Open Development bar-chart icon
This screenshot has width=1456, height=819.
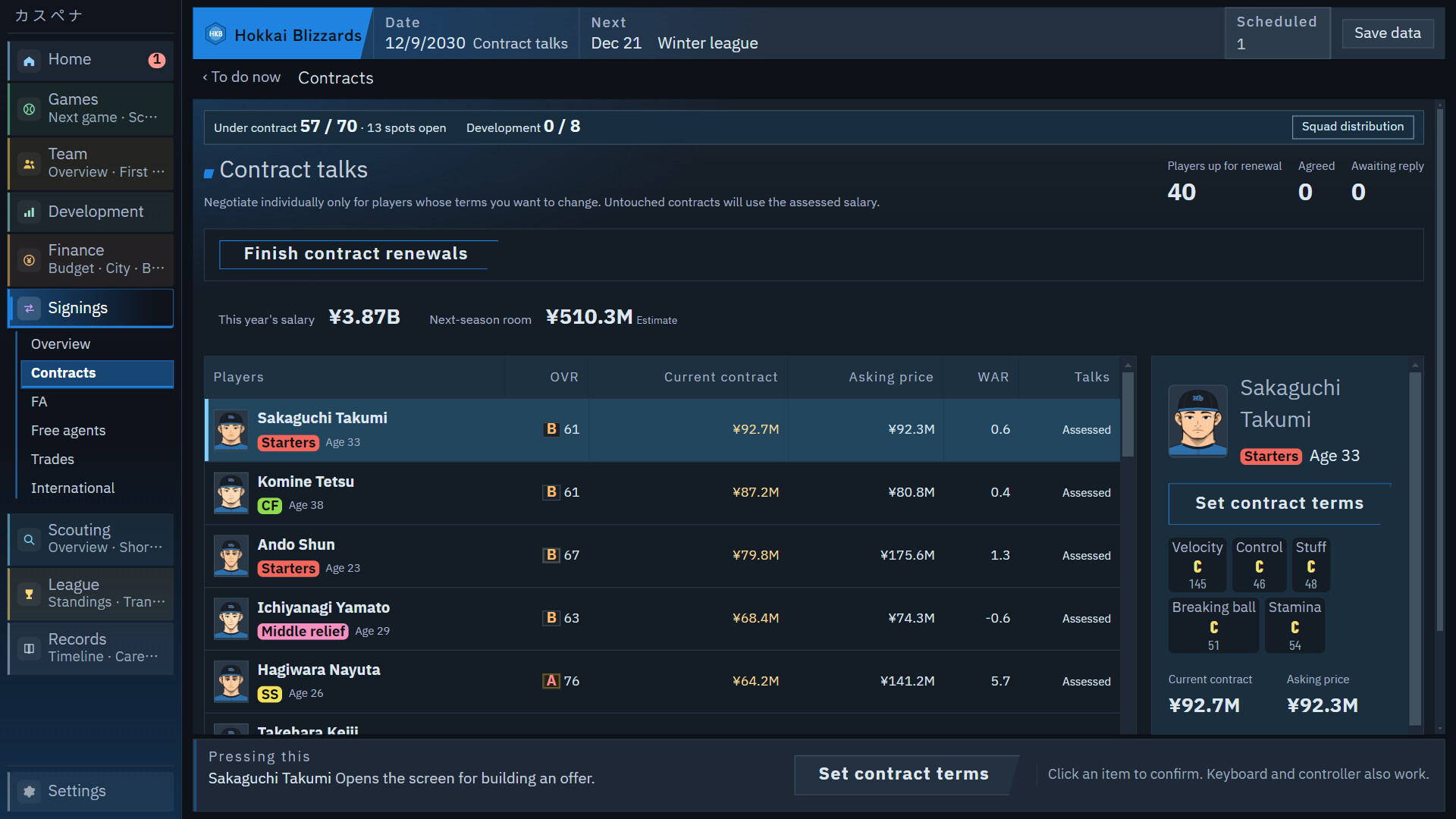pos(29,212)
